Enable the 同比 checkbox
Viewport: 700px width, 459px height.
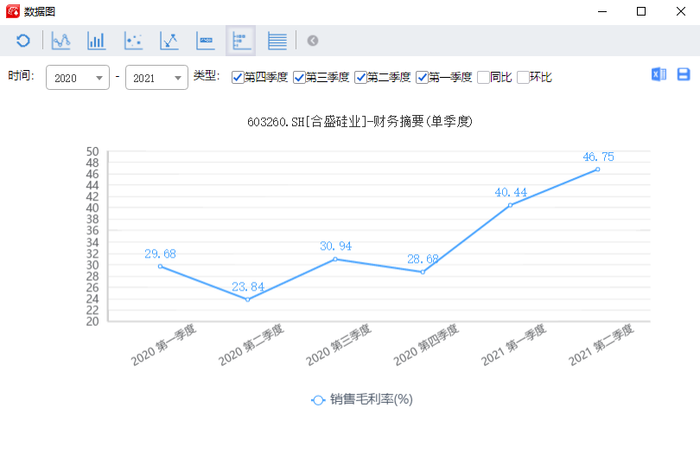coord(483,78)
